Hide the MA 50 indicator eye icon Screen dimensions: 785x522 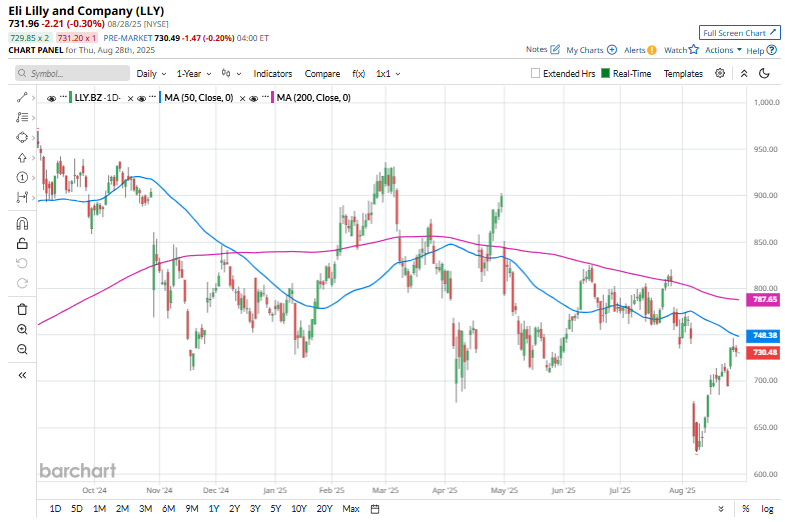[142, 99]
